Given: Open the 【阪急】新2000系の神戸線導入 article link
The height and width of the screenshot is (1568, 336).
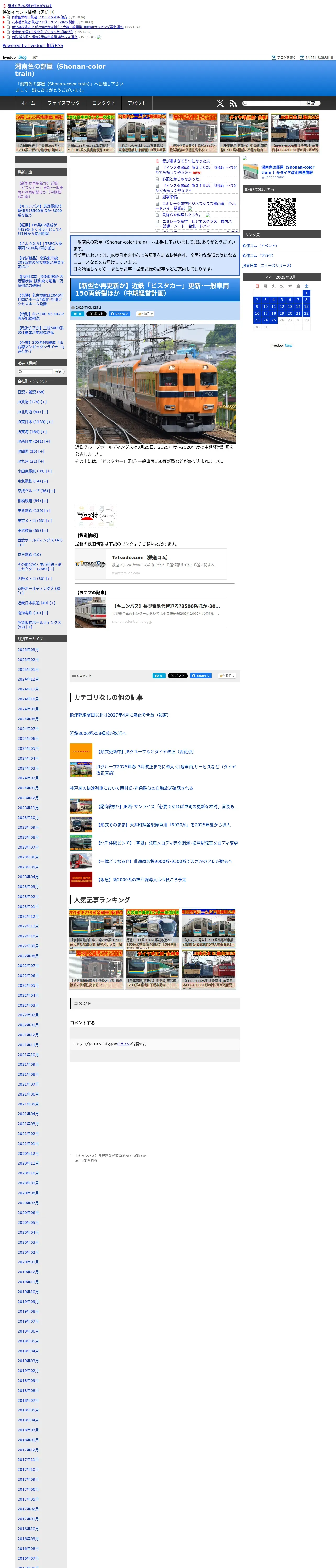Looking at the screenshot, I should click(142, 880).
